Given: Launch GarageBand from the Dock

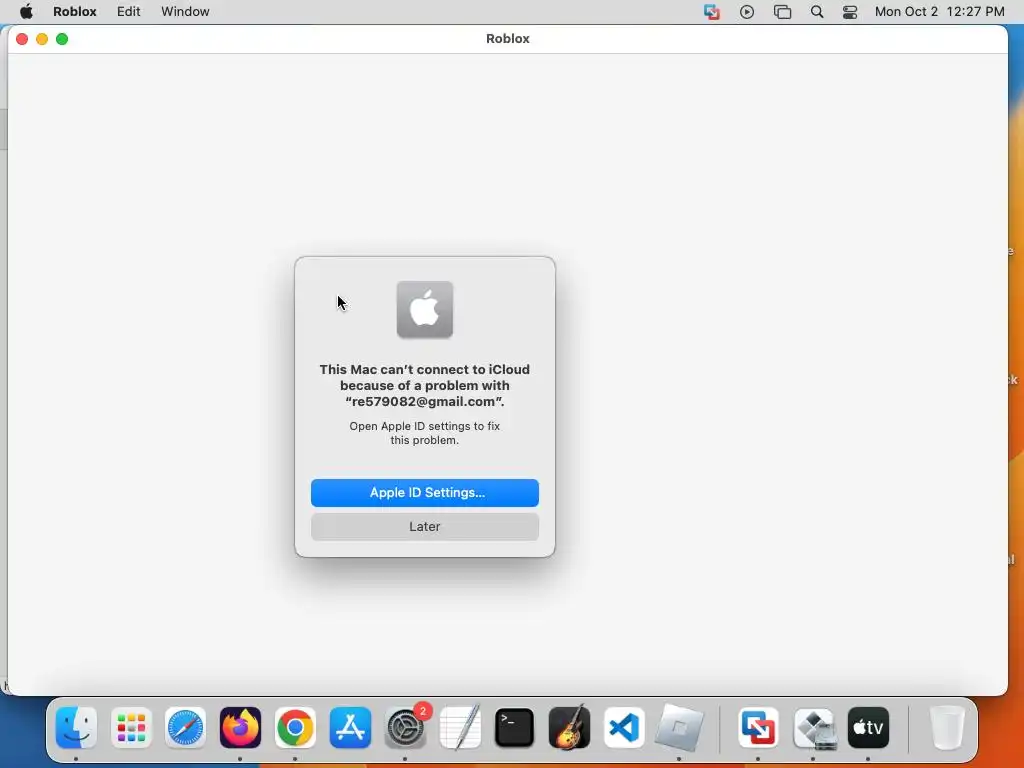Looking at the screenshot, I should pyautogui.click(x=569, y=728).
